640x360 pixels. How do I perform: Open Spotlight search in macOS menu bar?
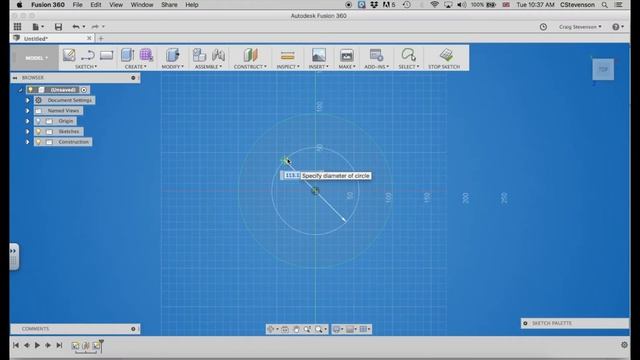(x=604, y=5)
